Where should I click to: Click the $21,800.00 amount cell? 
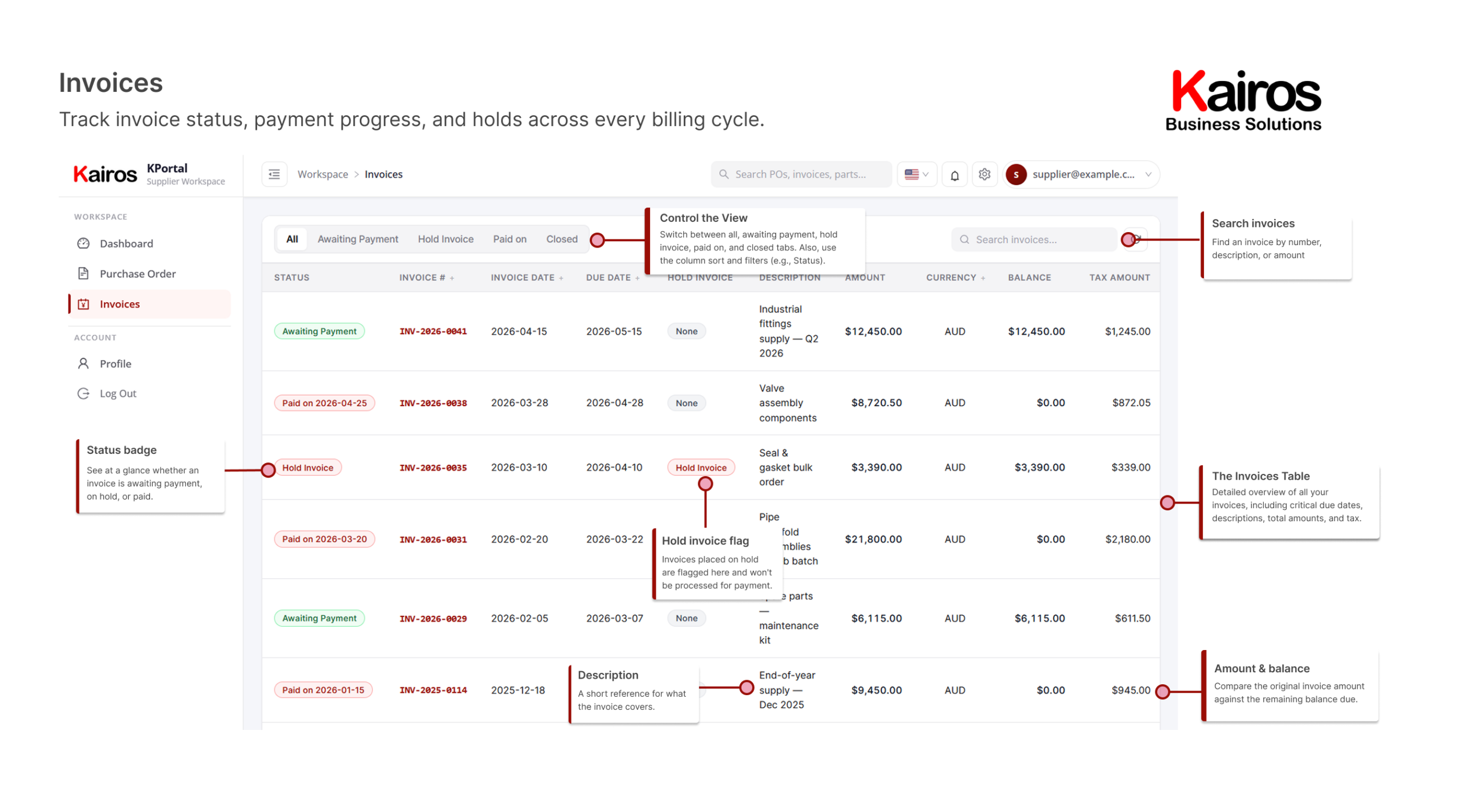[x=873, y=539]
